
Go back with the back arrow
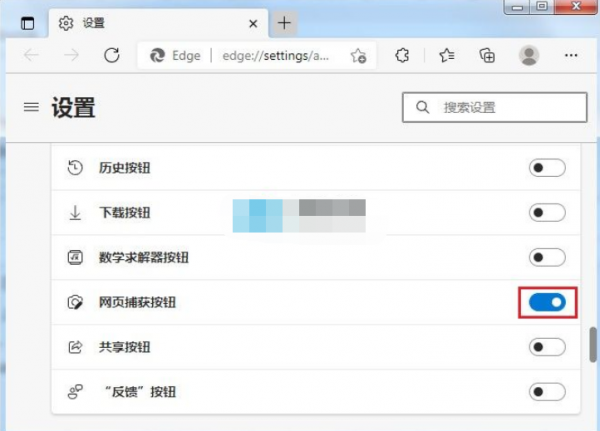pyautogui.click(x=31, y=55)
